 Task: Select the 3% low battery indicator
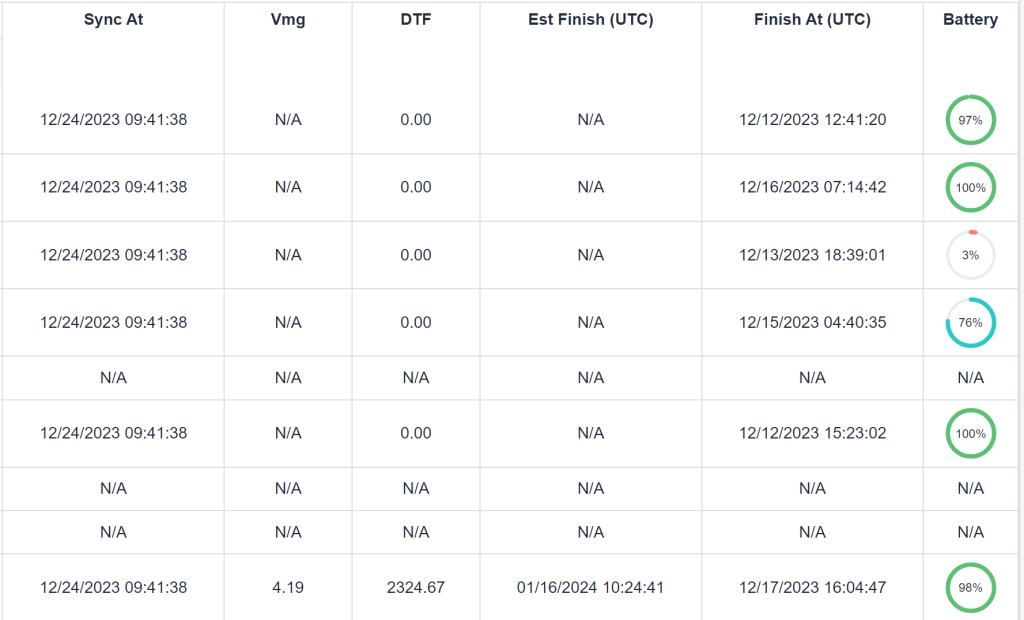pos(970,255)
